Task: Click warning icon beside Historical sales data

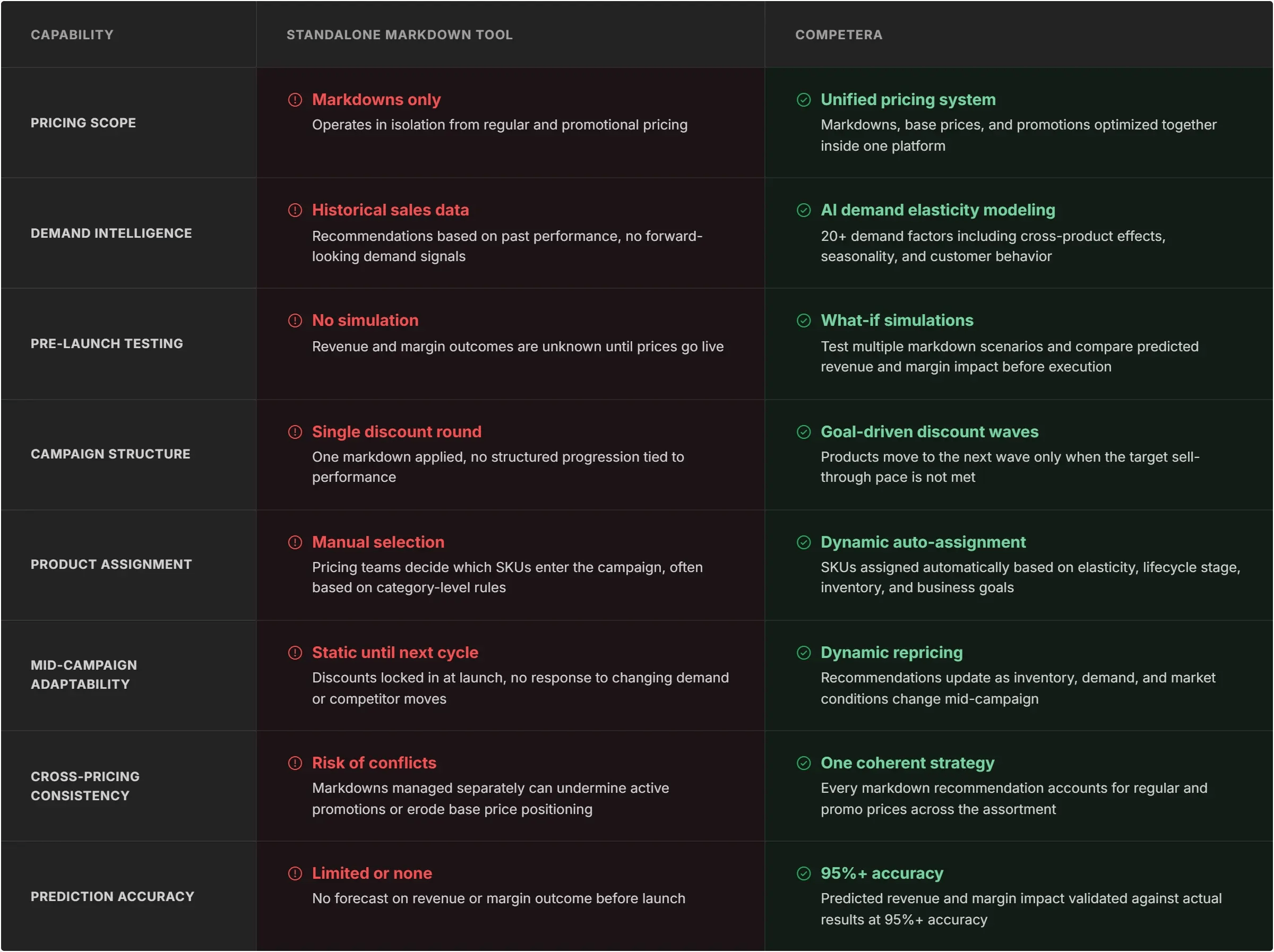Action: click(x=295, y=210)
